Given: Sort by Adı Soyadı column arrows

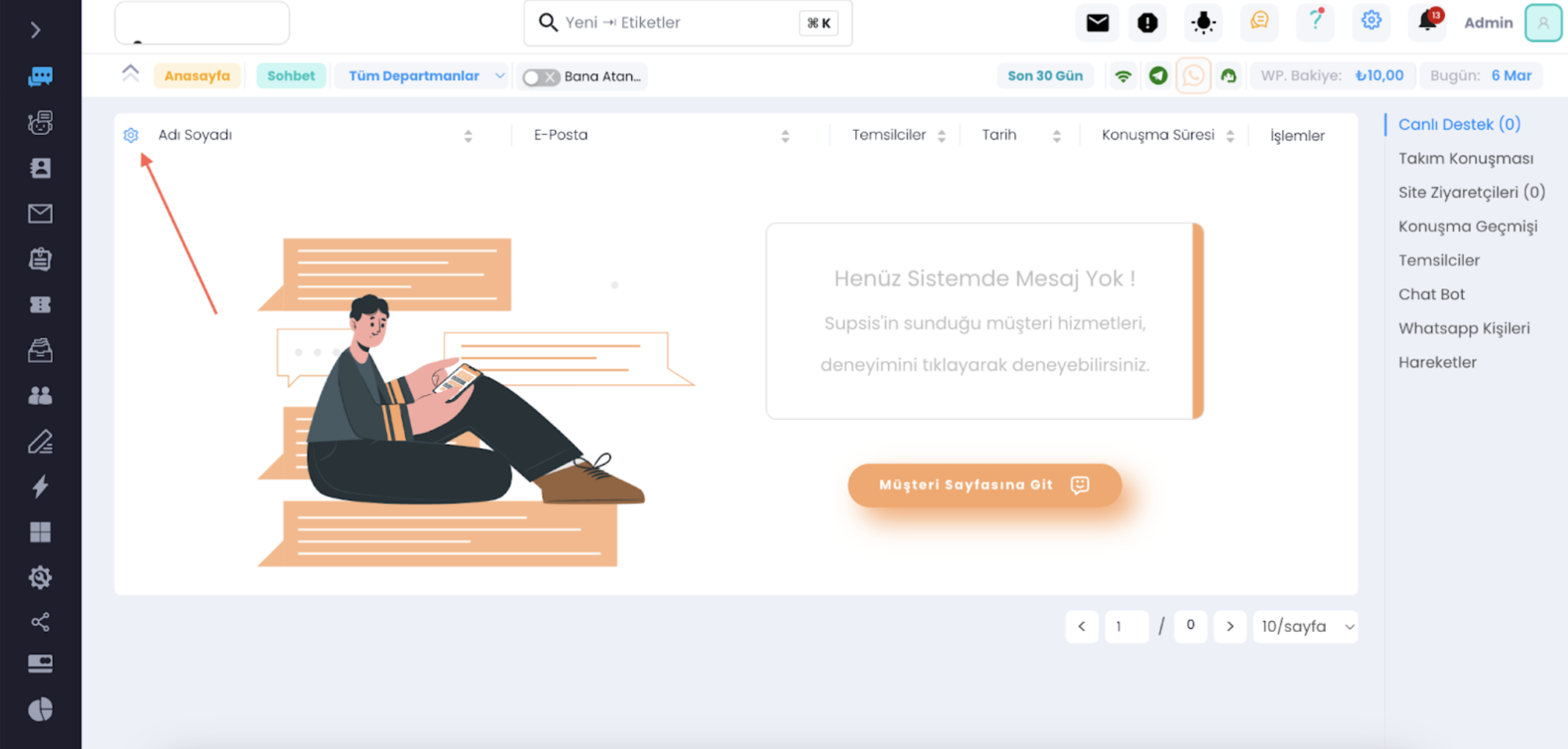Looking at the screenshot, I should (468, 136).
